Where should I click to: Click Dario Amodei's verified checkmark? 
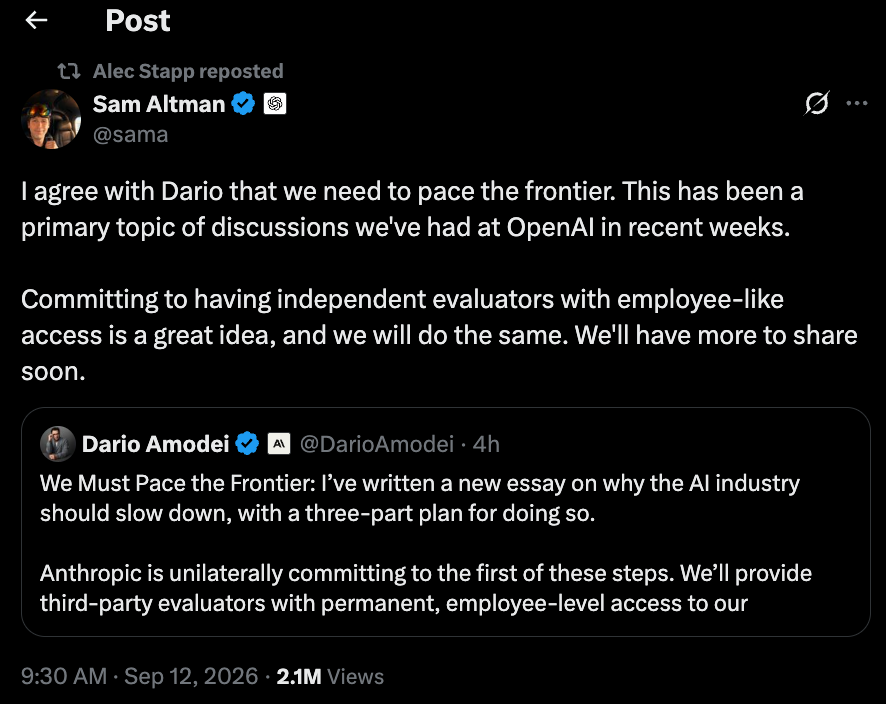(247, 444)
